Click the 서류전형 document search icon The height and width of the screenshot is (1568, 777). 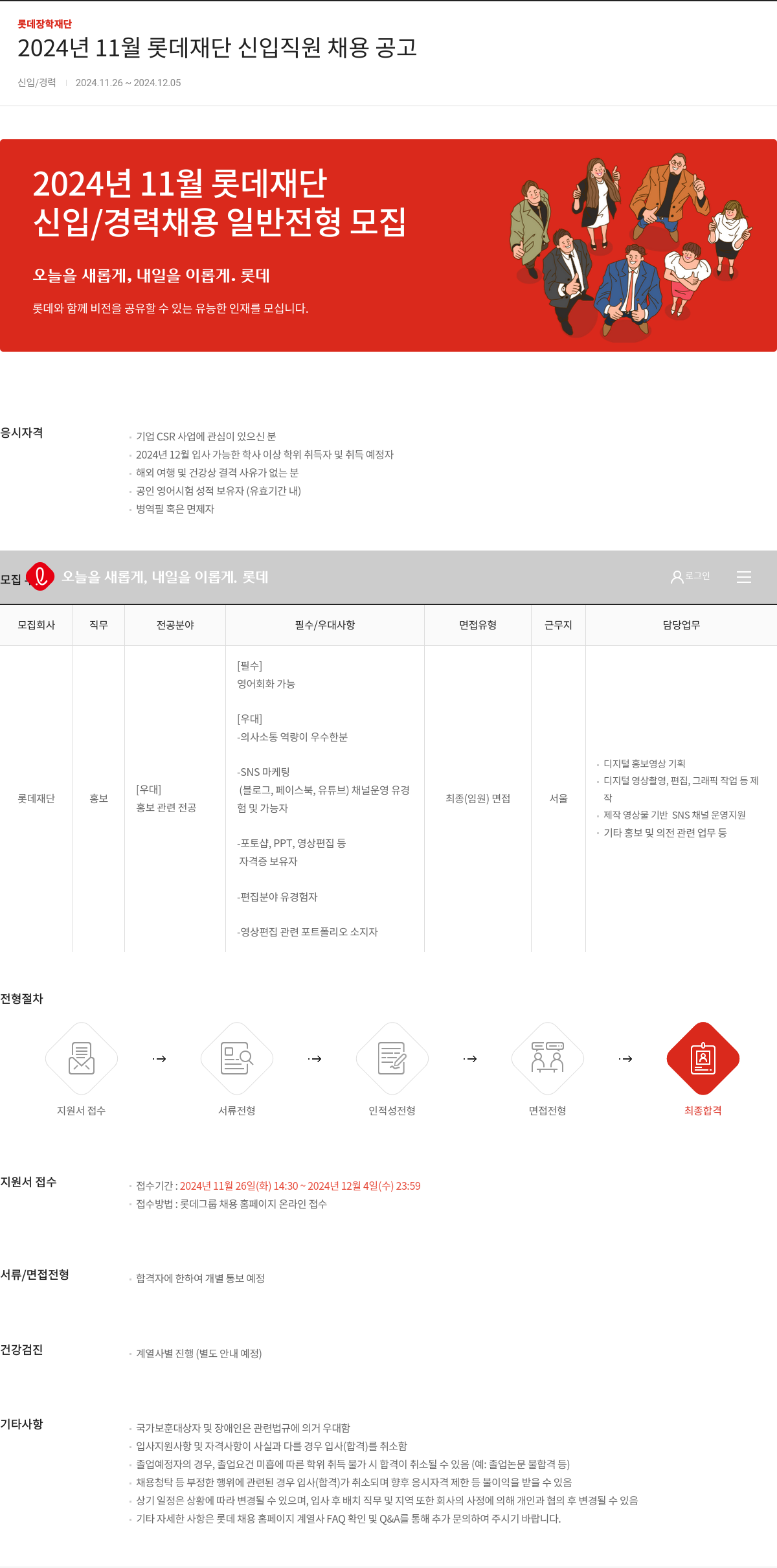click(x=237, y=1058)
